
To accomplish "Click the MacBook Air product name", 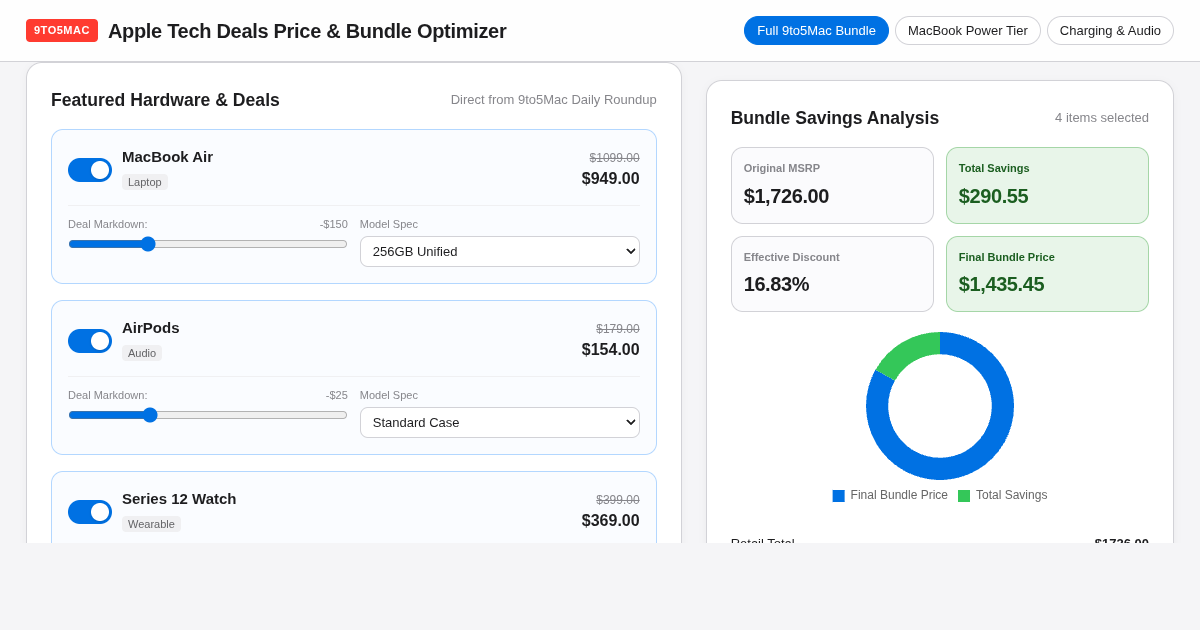I will [167, 157].
